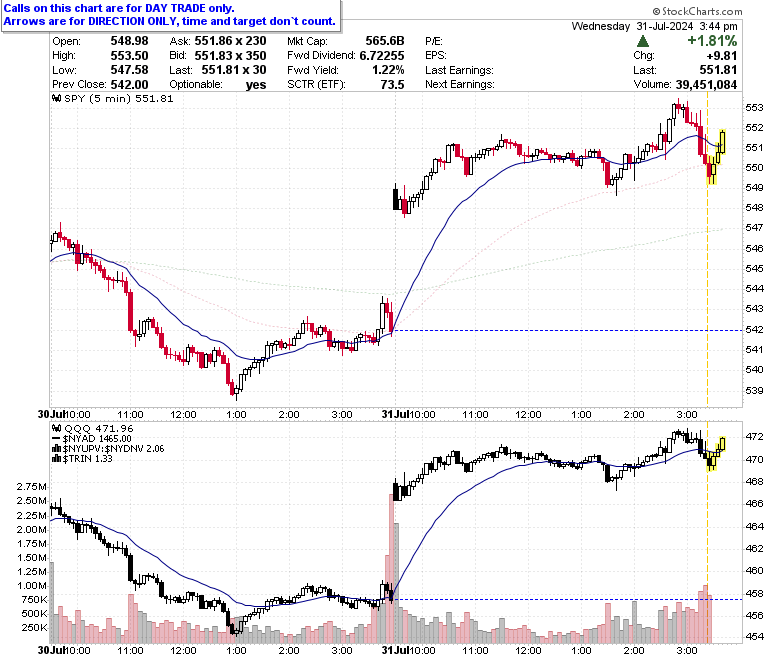Click the P/E label
Image resolution: width=780 pixels, height=659 pixels.
(x=434, y=41)
